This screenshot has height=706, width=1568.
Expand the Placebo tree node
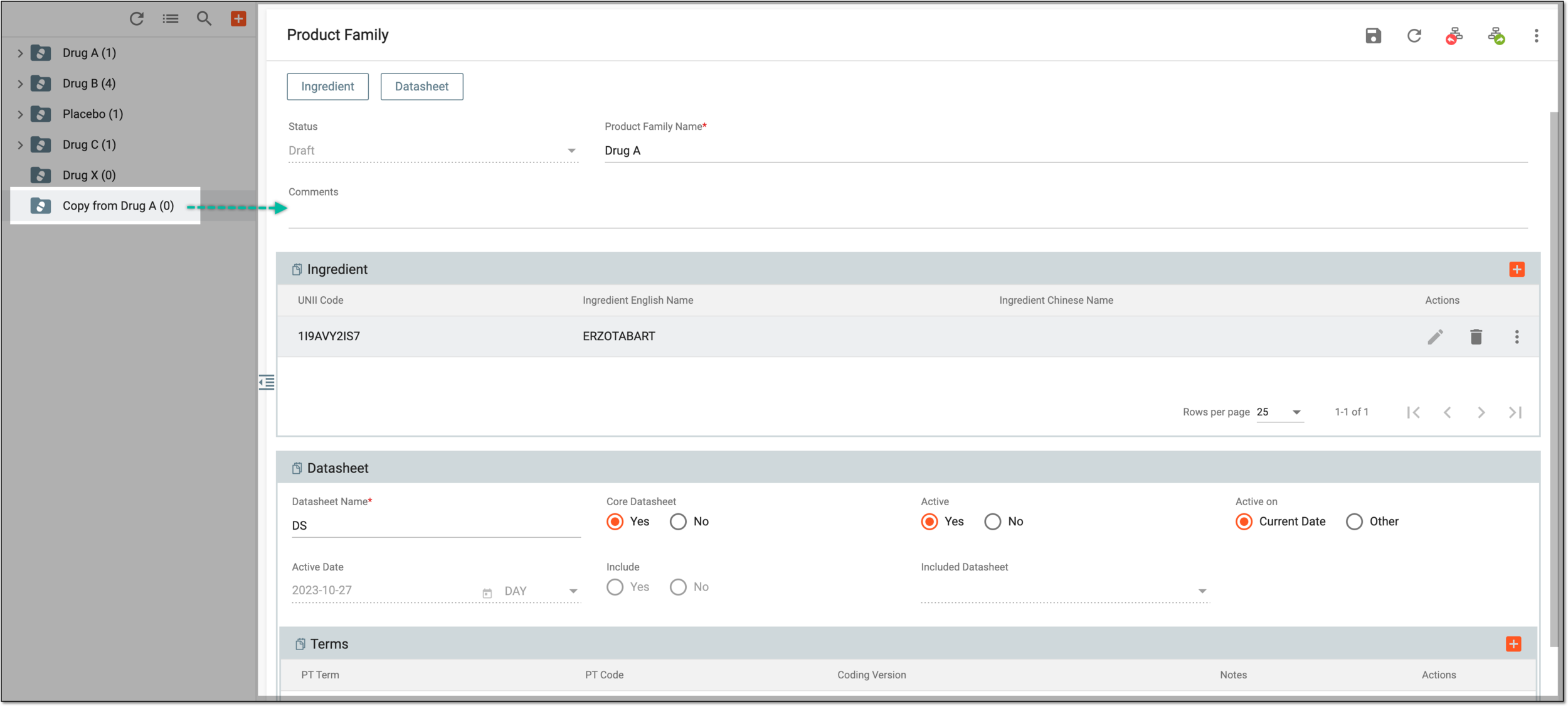click(x=19, y=114)
